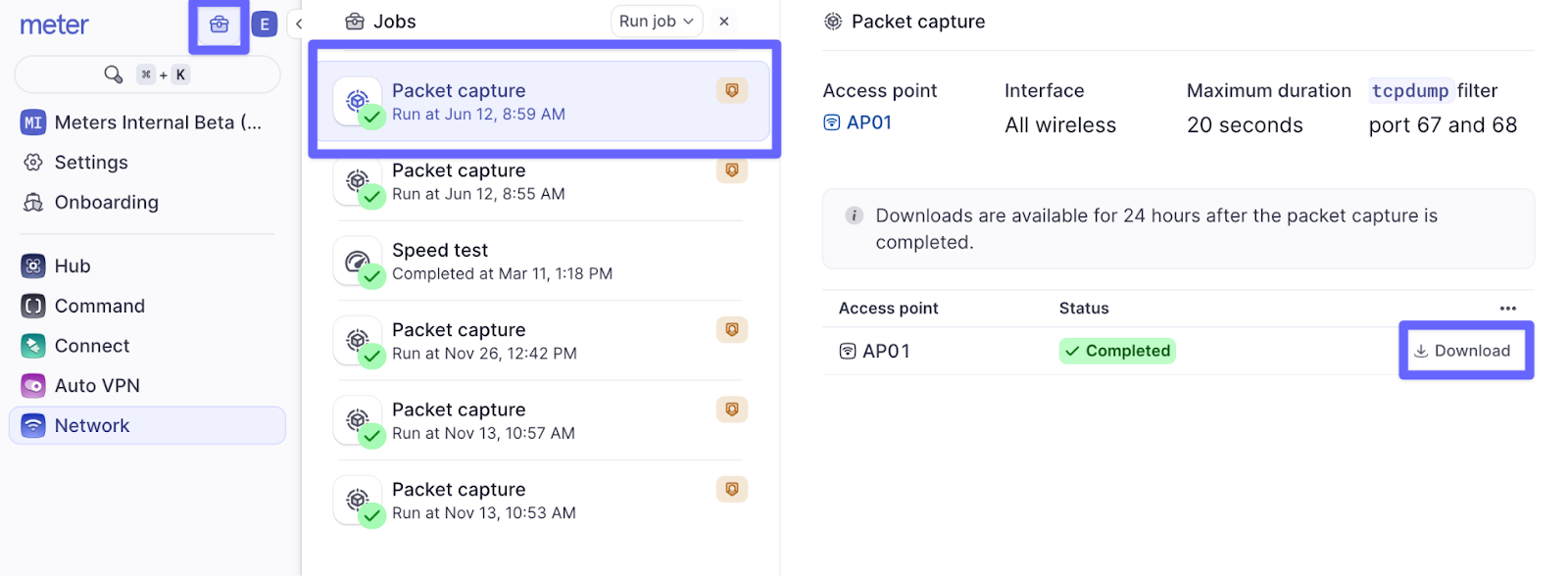Select Network in the sidebar
This screenshot has width=1568, height=576.
pos(92,426)
